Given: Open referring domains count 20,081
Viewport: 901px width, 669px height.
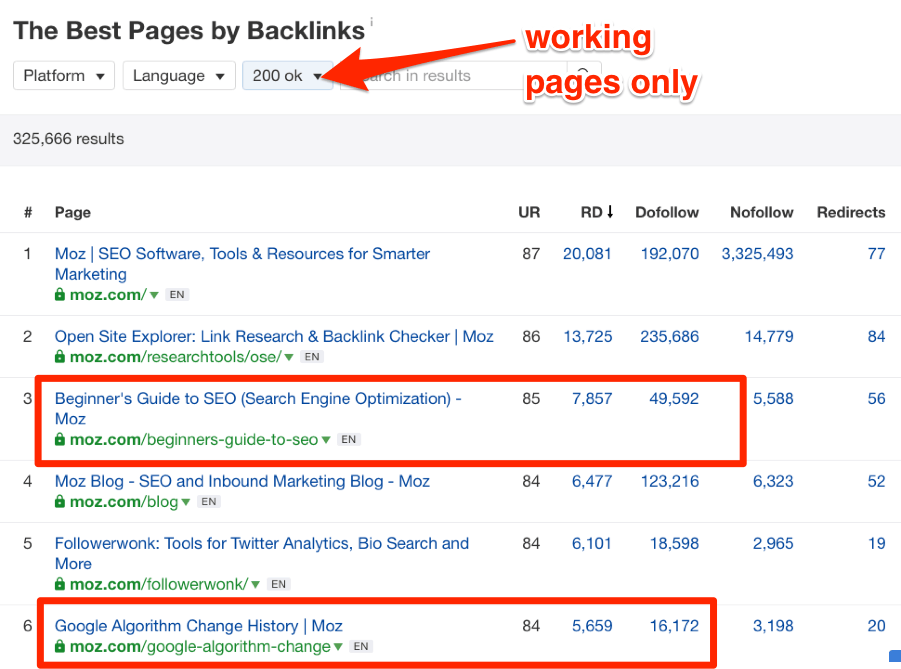Looking at the screenshot, I should point(587,253).
